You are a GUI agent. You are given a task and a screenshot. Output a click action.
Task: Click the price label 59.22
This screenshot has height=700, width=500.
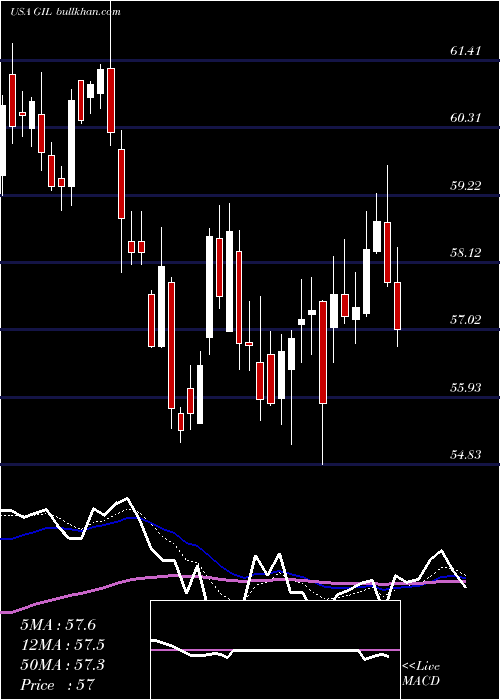[466, 186]
